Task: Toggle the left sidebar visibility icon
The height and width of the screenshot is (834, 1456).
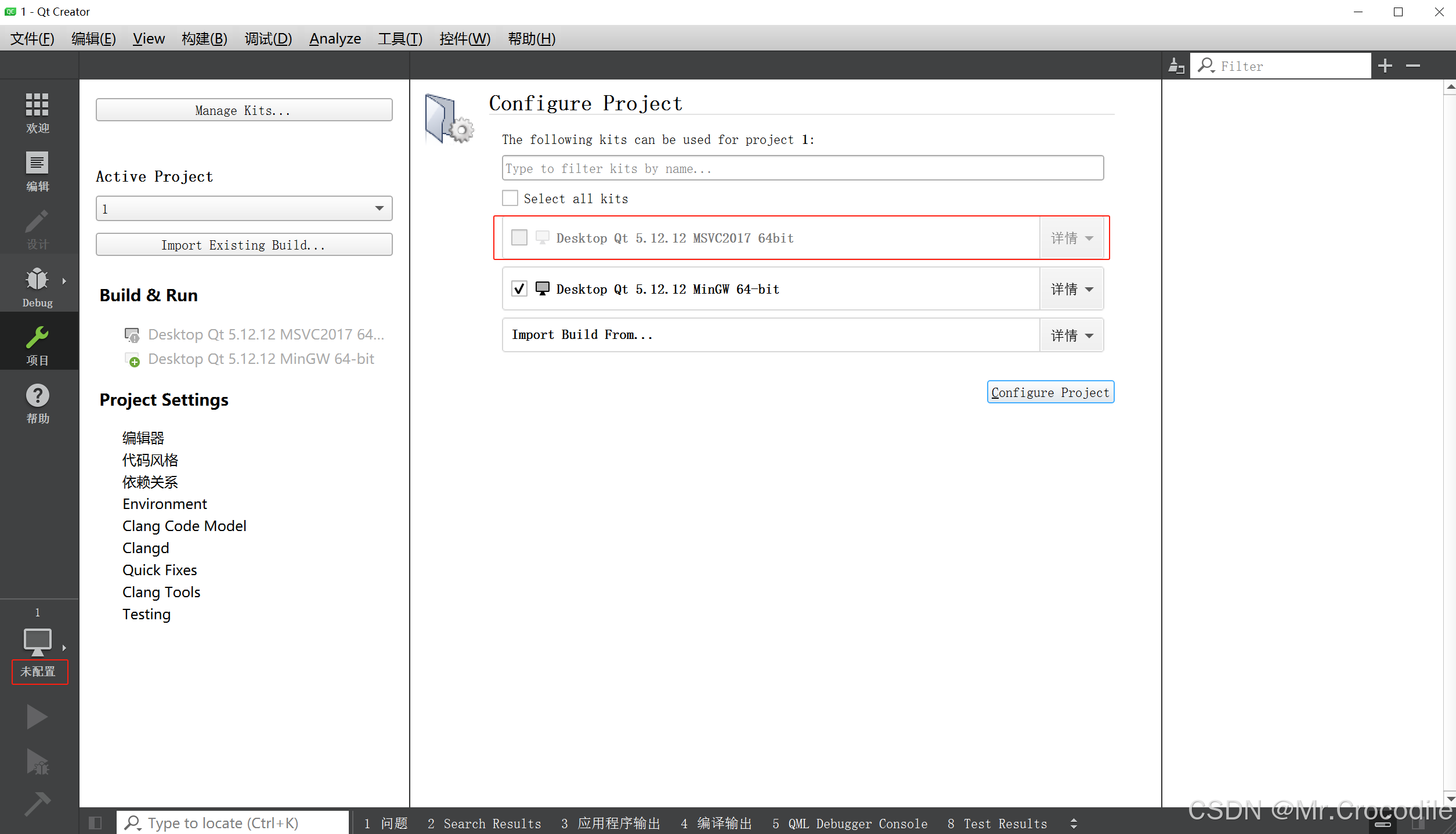Action: pyautogui.click(x=95, y=823)
